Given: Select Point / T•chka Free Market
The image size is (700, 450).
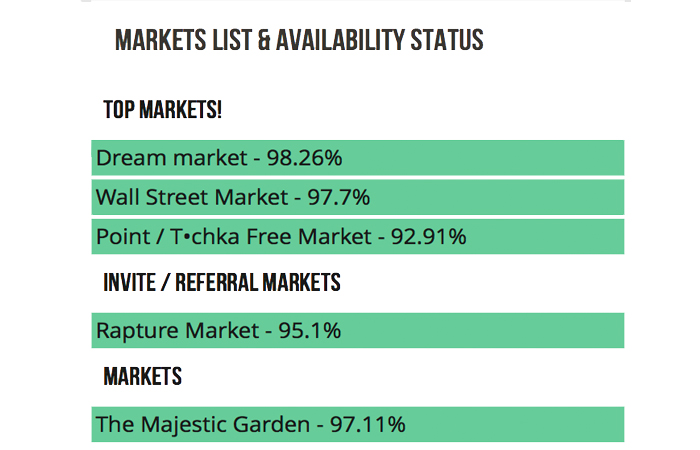Looking at the screenshot, I should 232,237.
